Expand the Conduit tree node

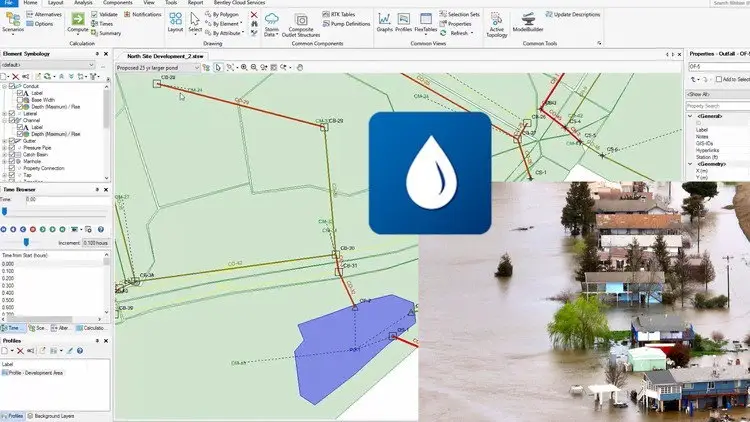[5, 86]
